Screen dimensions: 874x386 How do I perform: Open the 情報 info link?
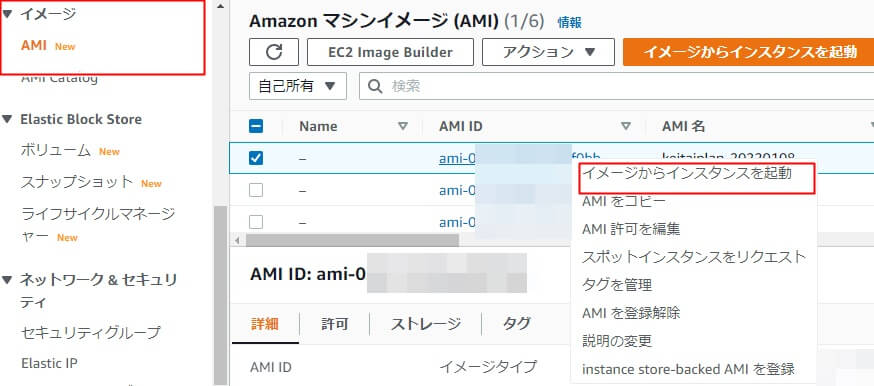tap(569, 22)
